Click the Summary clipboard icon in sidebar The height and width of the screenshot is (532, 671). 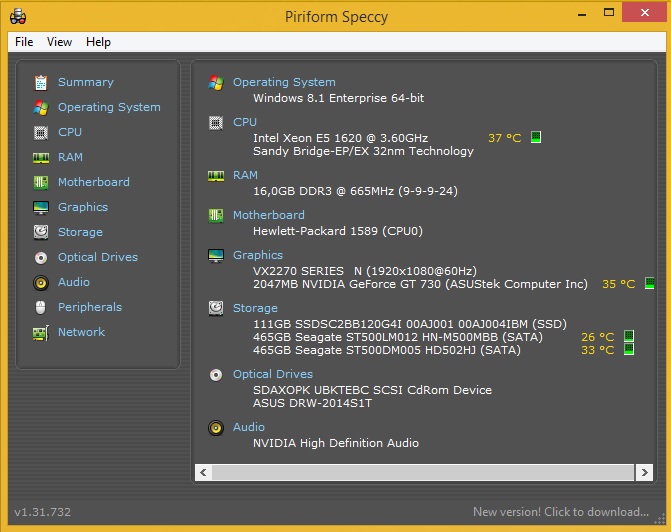point(41,82)
